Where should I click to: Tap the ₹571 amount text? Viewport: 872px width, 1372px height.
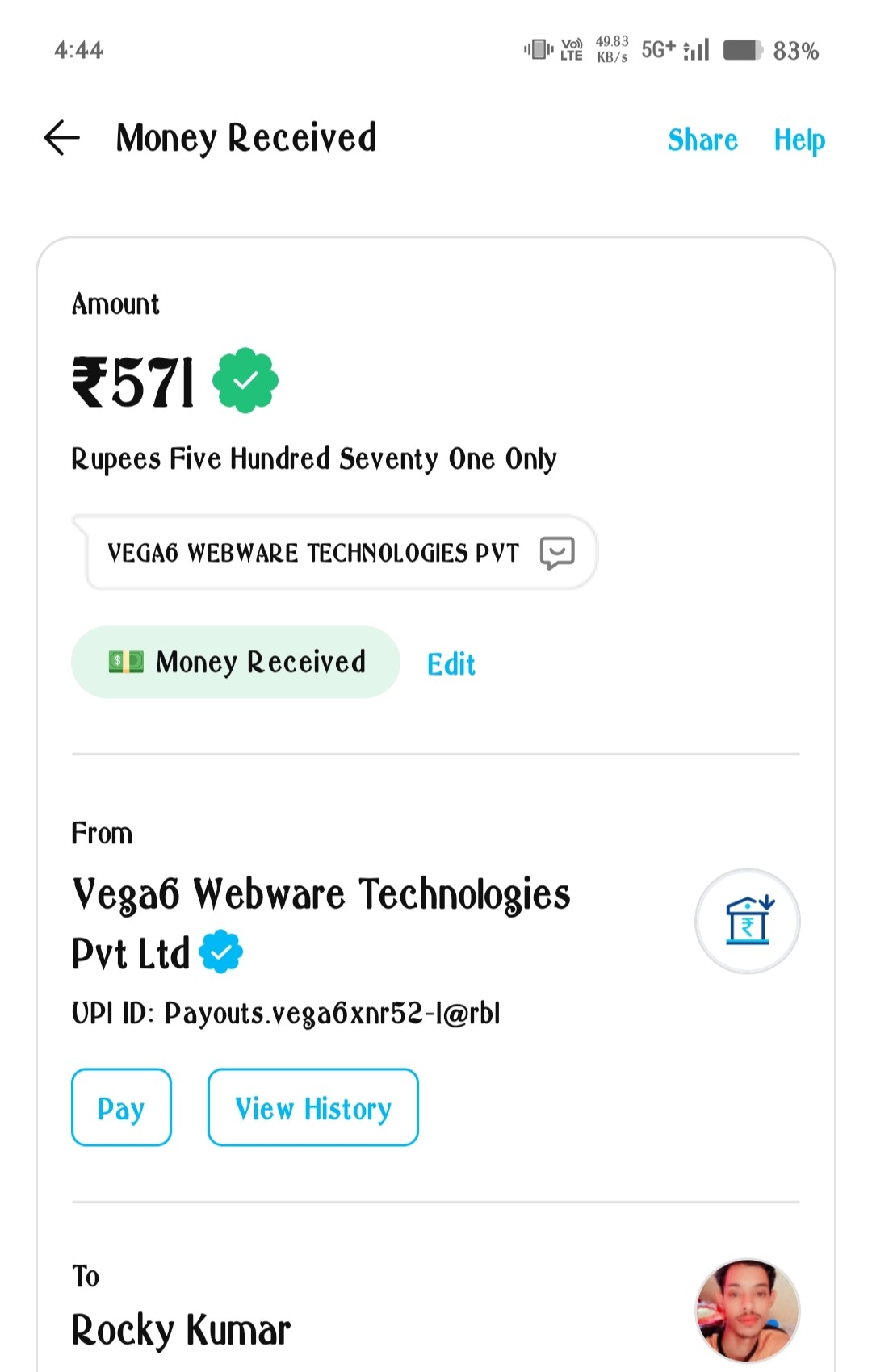pos(134,383)
